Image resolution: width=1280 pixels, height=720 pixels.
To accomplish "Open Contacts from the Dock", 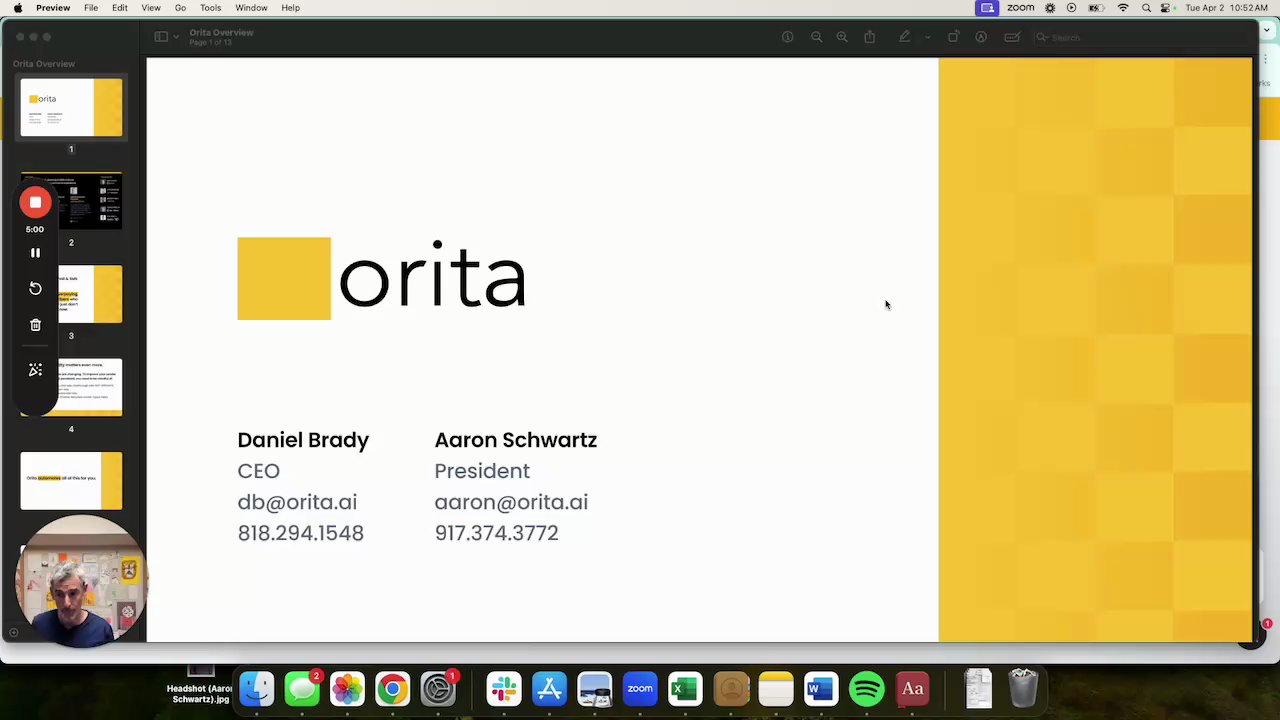I will pos(731,689).
